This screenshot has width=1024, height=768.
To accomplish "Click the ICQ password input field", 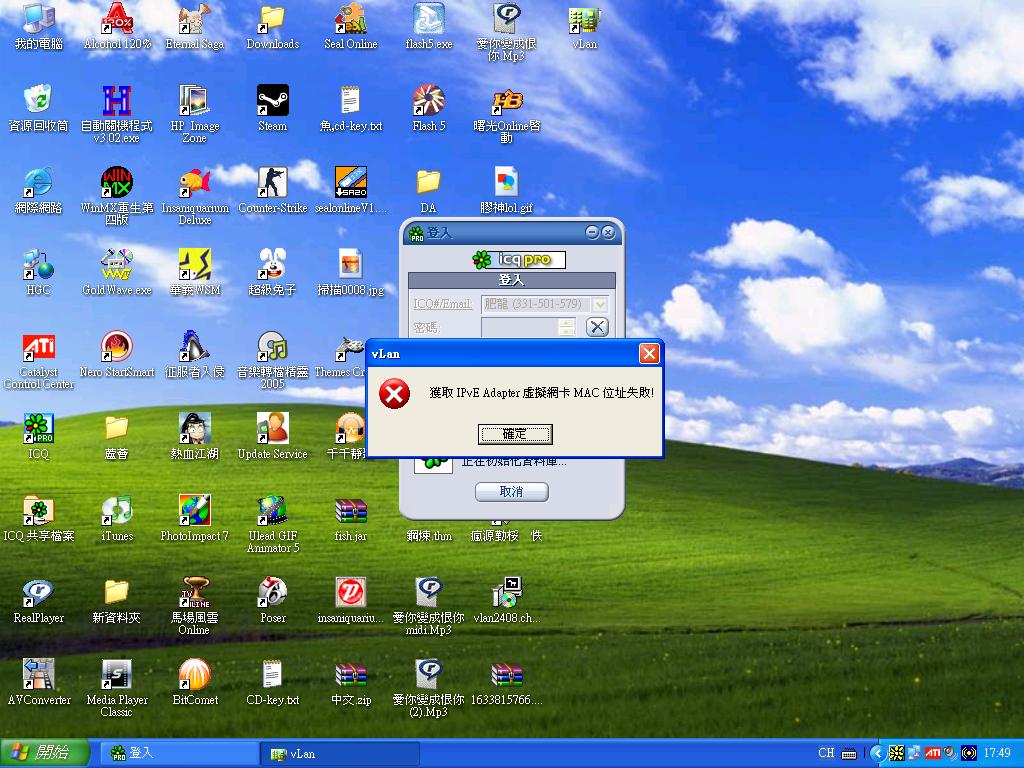I will pyautogui.click(x=520, y=327).
